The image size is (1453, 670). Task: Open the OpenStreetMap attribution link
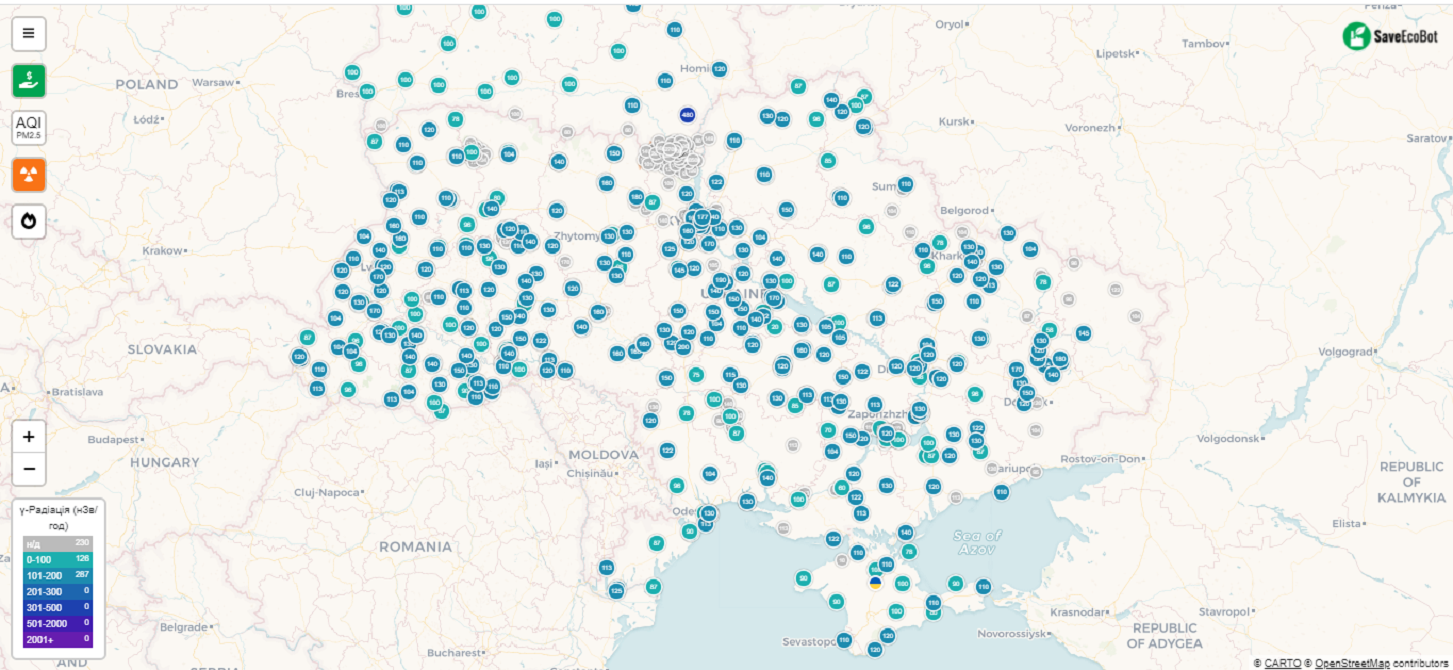tap(1351, 663)
